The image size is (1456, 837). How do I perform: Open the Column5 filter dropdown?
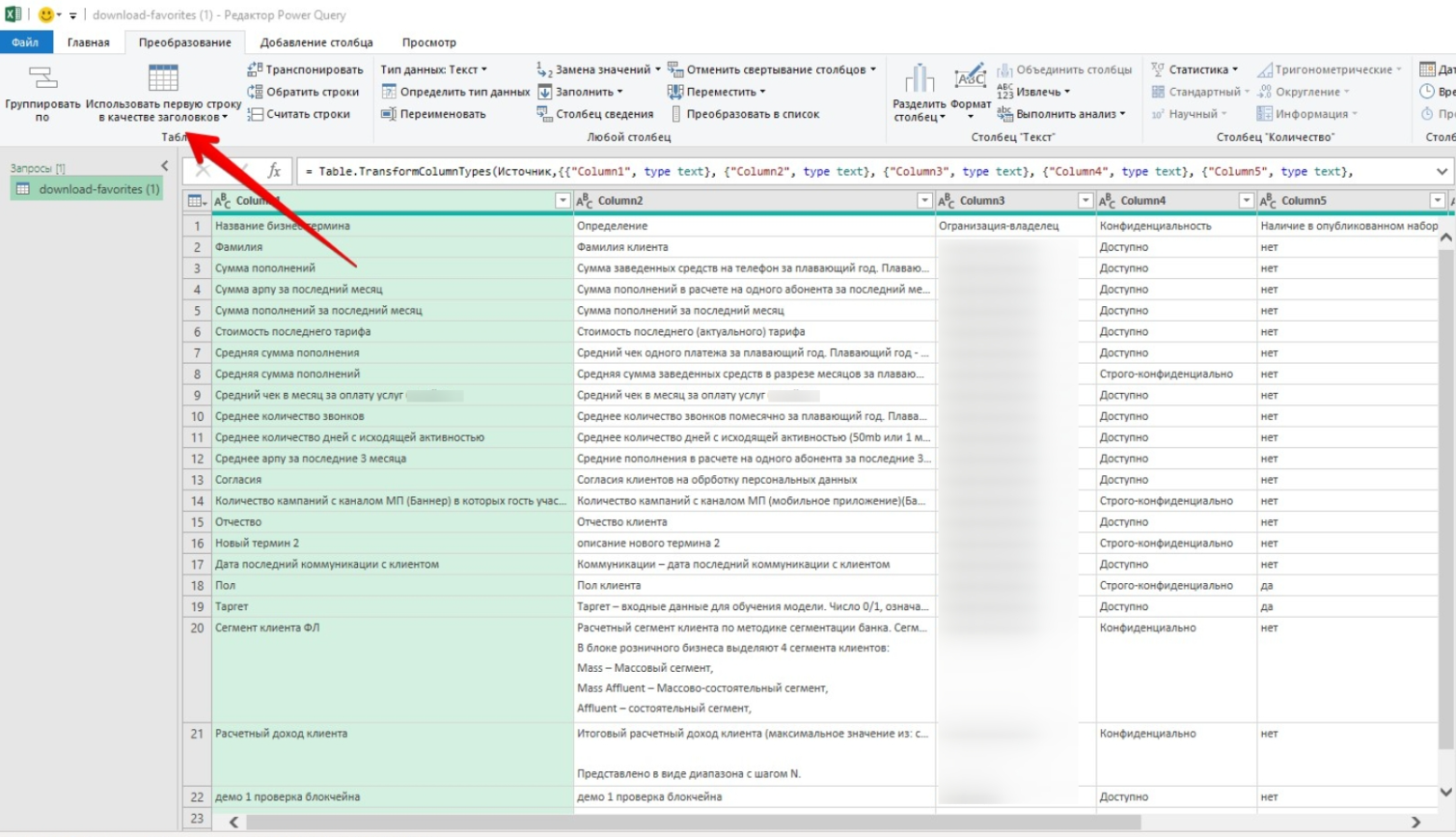1438,201
